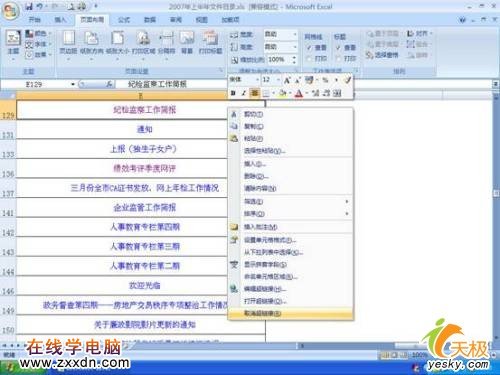Click the Help icon in the ribbon

pos(462,20)
